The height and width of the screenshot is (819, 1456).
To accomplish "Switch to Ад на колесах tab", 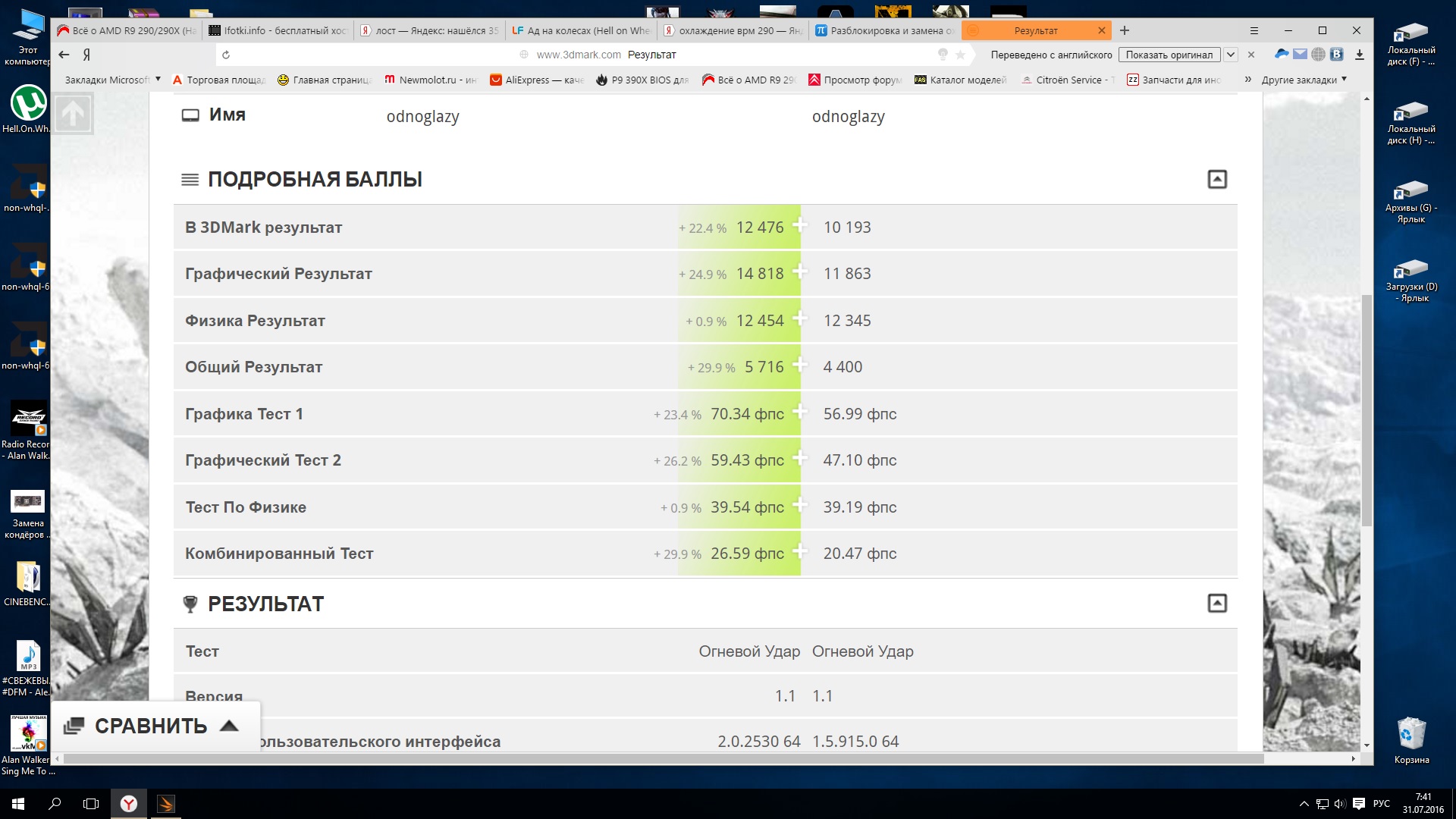I will (x=581, y=30).
